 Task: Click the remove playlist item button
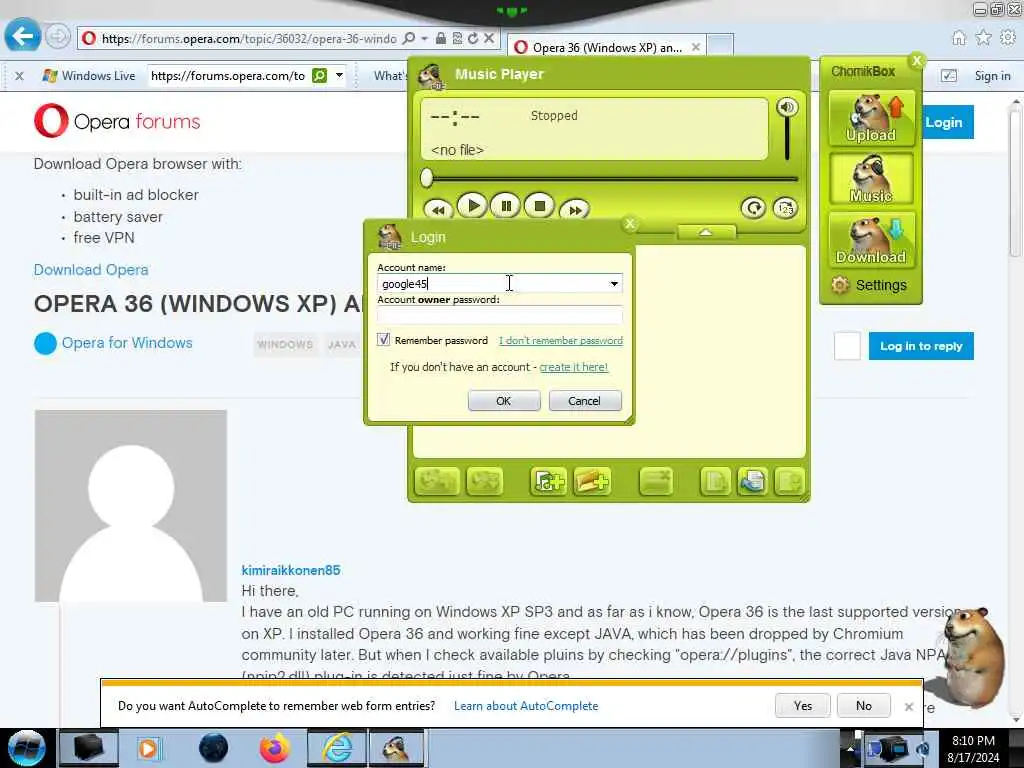click(x=656, y=482)
